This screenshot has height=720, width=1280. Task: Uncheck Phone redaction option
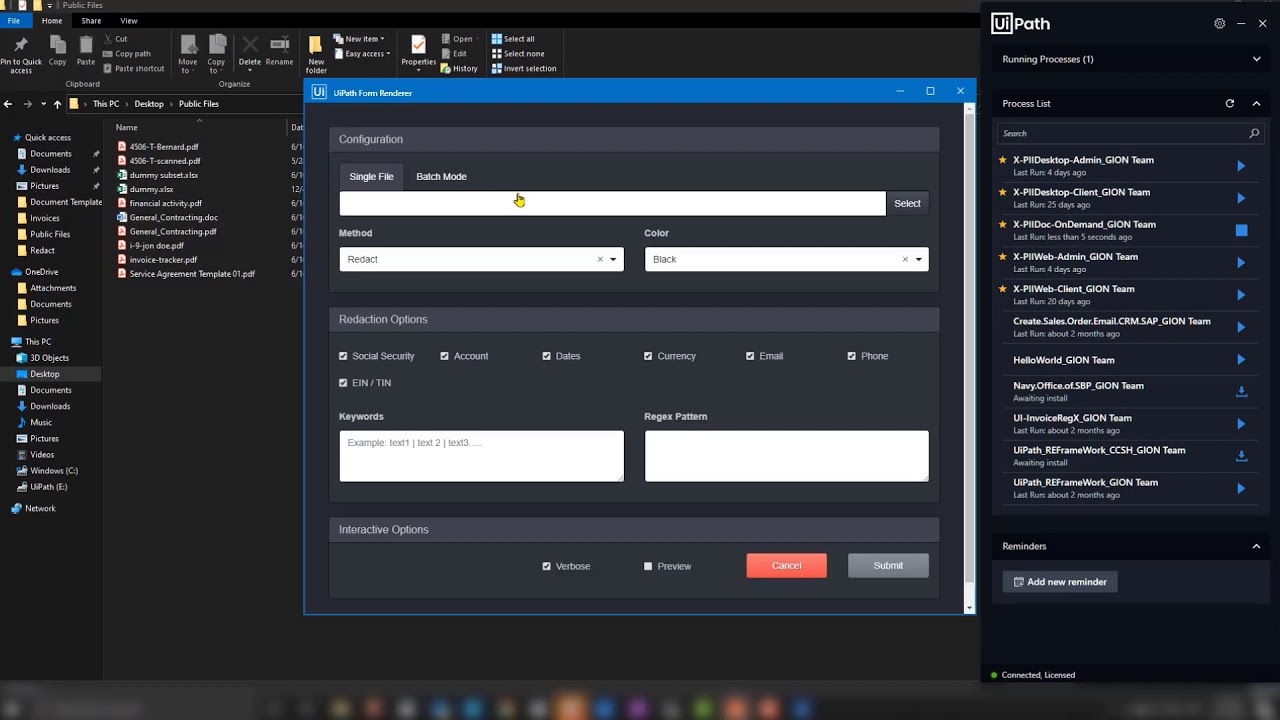852,356
